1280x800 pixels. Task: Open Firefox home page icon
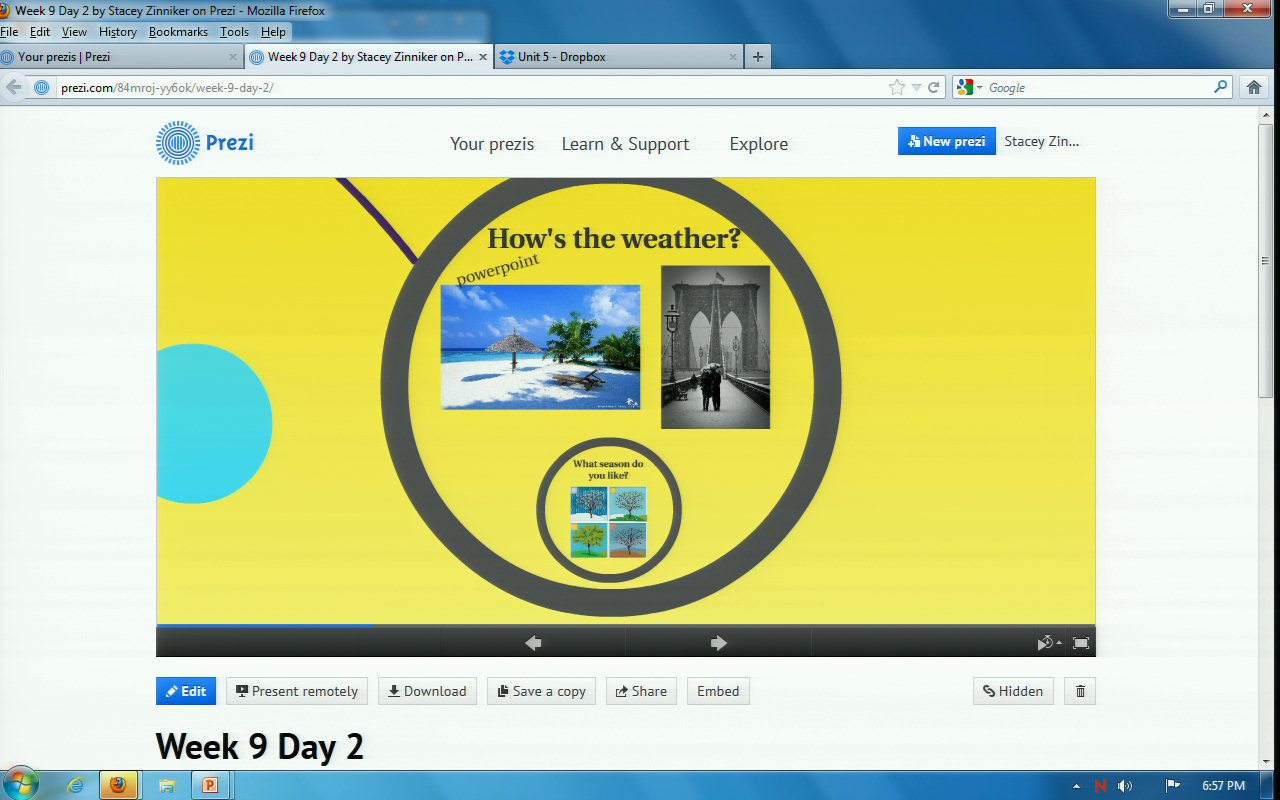tap(1254, 88)
